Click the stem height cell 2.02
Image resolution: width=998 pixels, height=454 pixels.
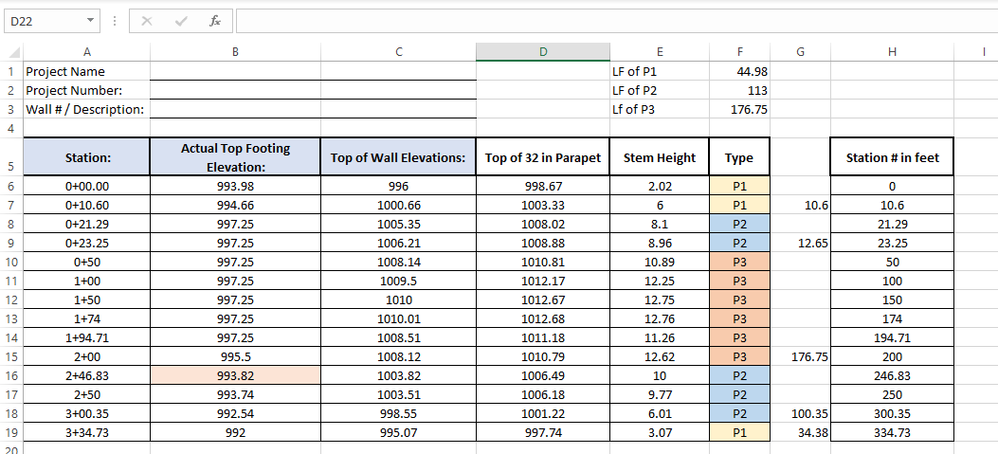pos(659,186)
